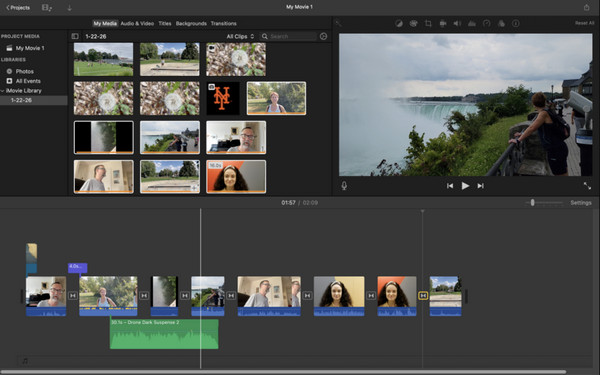The height and width of the screenshot is (375, 600).
Task: Select the transition after the first timeline clip
Action: (x=73, y=295)
